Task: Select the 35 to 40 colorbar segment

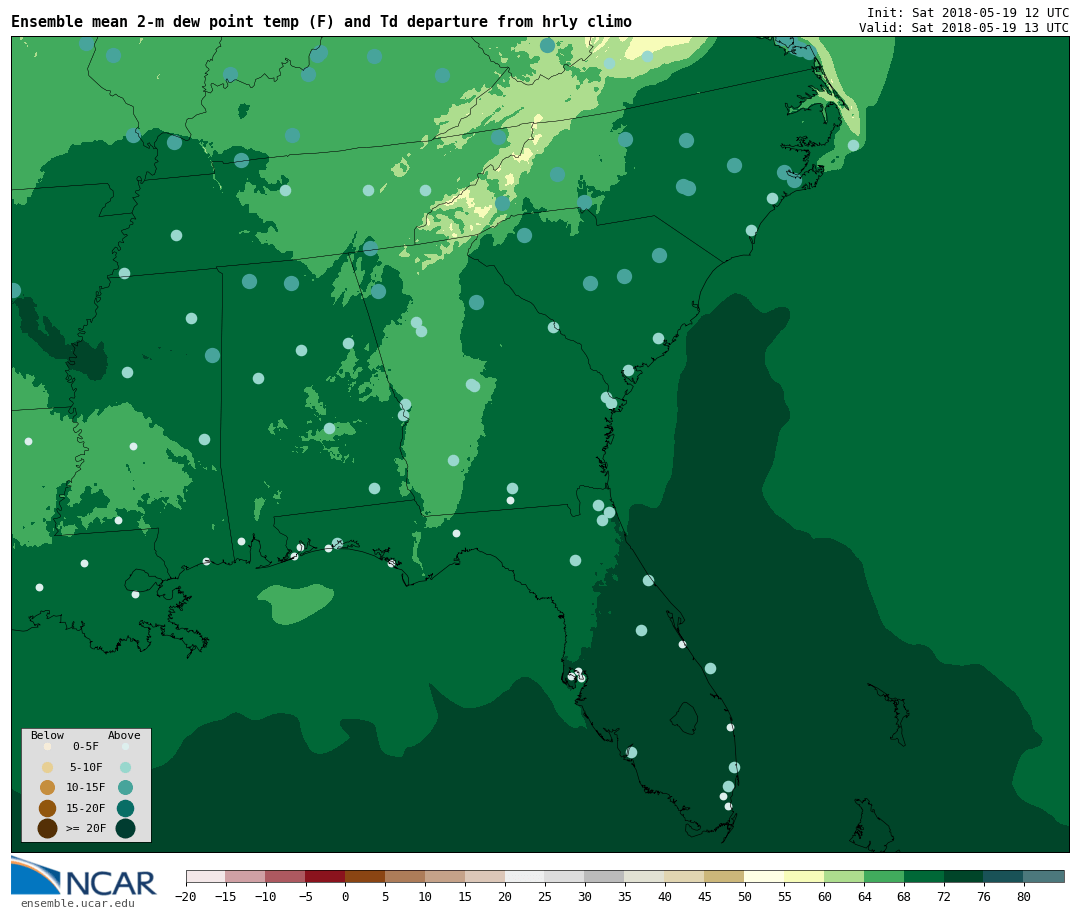Action: pos(645,876)
